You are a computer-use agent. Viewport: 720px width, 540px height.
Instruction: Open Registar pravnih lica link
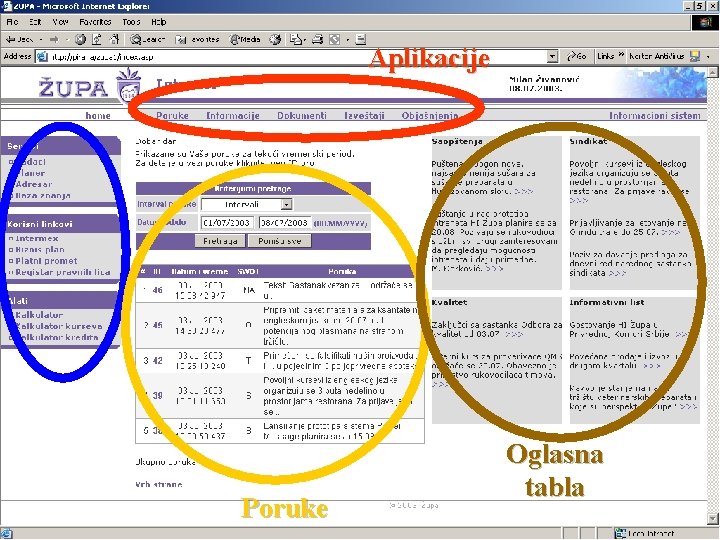[x=62, y=272]
